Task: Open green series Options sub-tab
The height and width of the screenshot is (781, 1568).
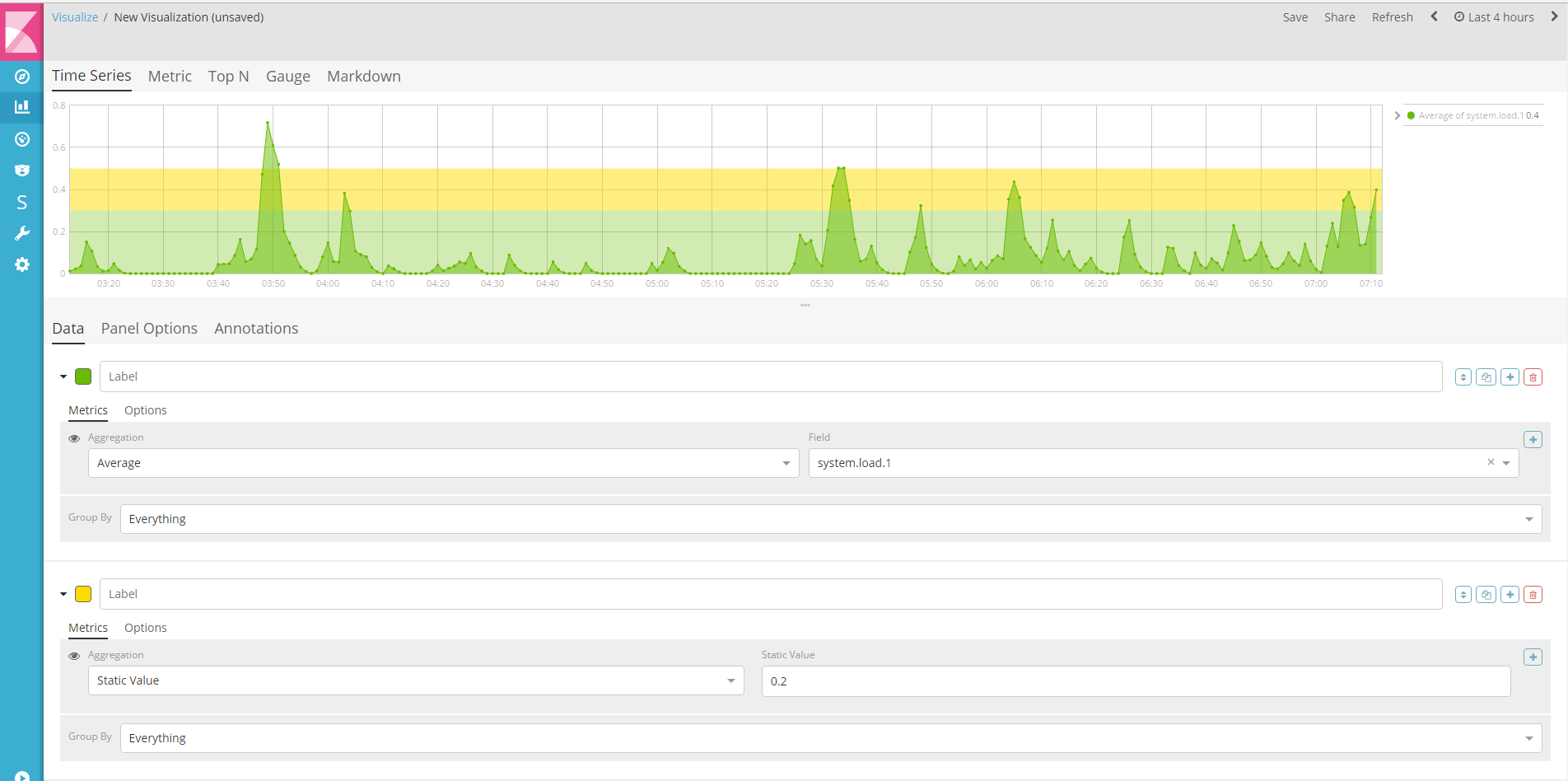Action: click(x=146, y=410)
